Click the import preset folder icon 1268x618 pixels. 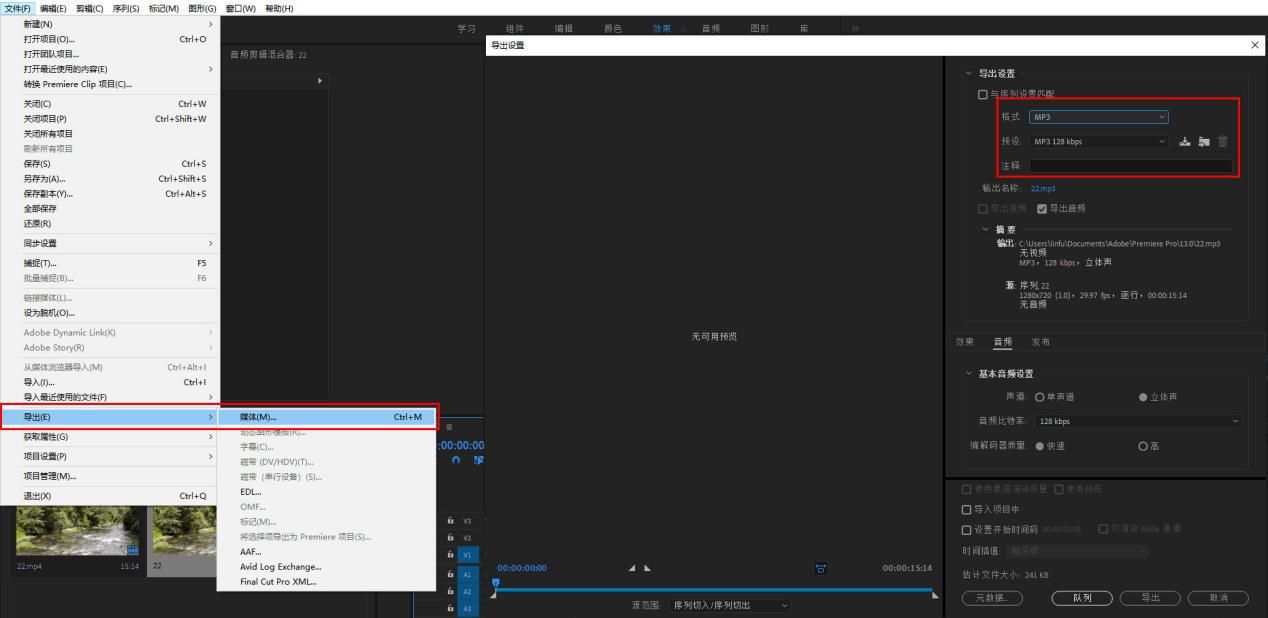point(1204,141)
